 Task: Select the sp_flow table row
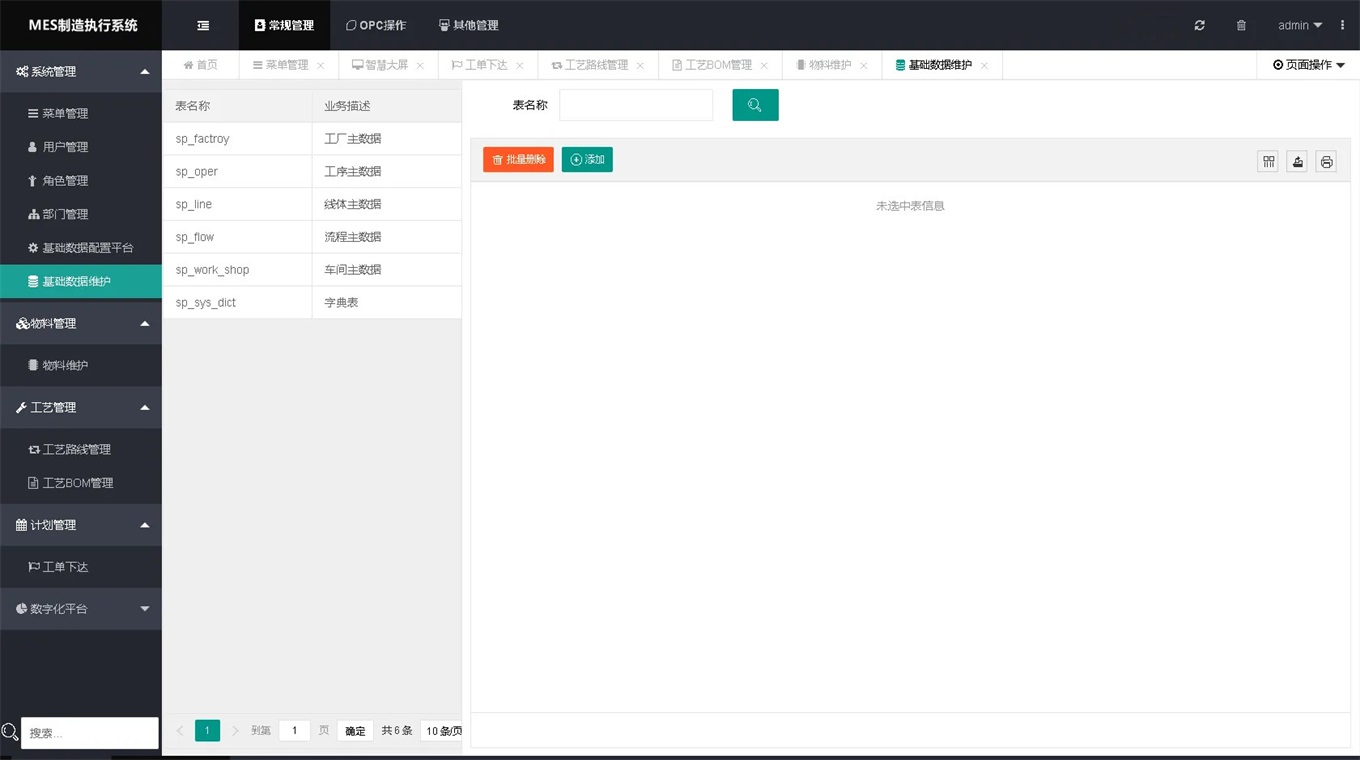tap(312, 237)
